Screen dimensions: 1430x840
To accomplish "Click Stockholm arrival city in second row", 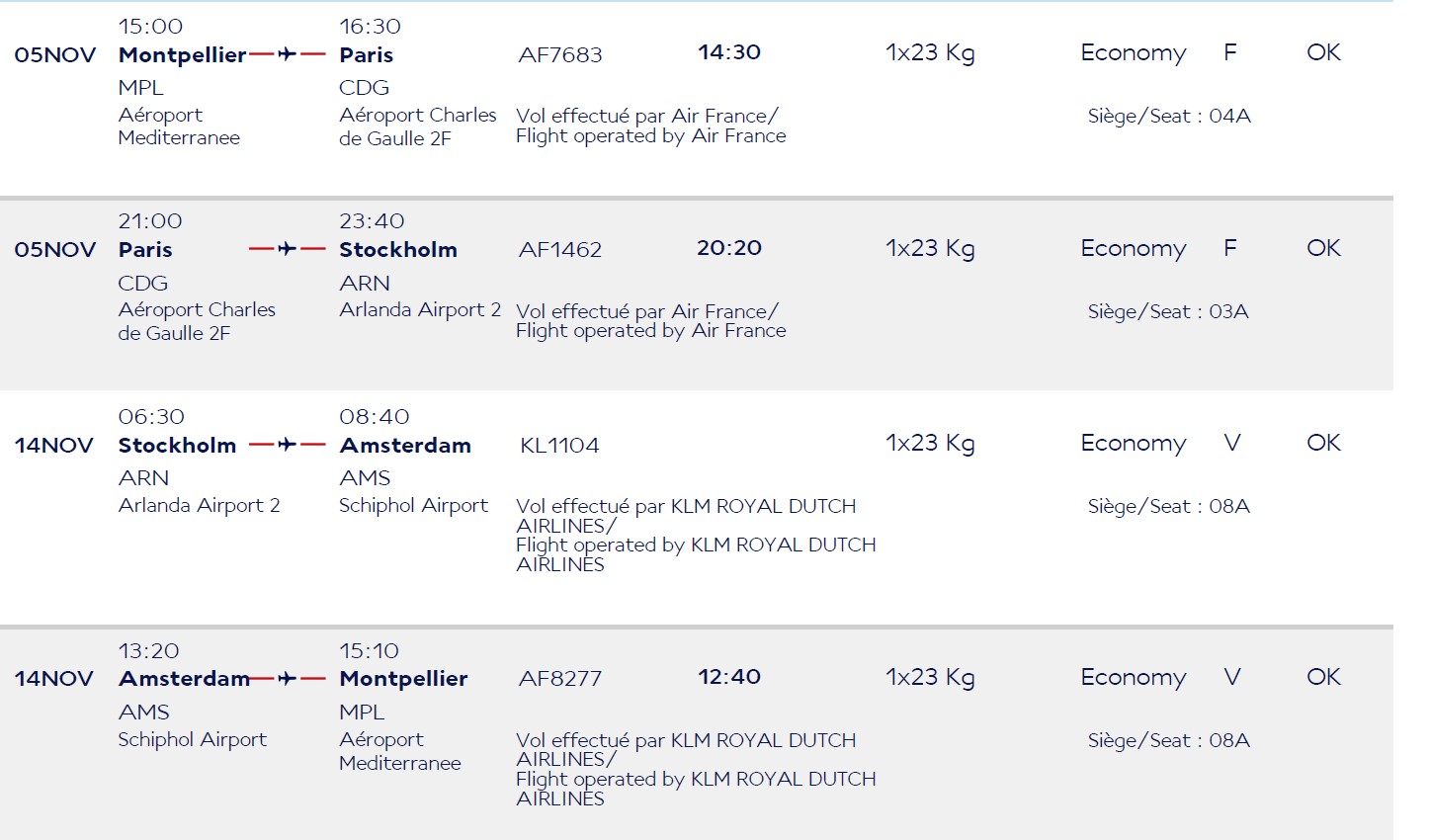I will (398, 250).
